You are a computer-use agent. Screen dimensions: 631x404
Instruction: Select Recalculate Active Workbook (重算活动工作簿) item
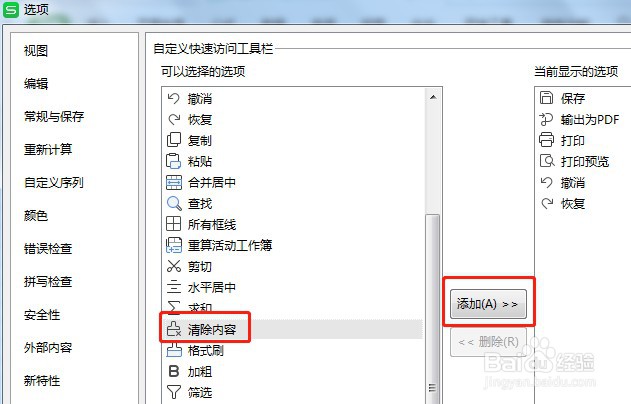pyautogui.click(x=293, y=245)
